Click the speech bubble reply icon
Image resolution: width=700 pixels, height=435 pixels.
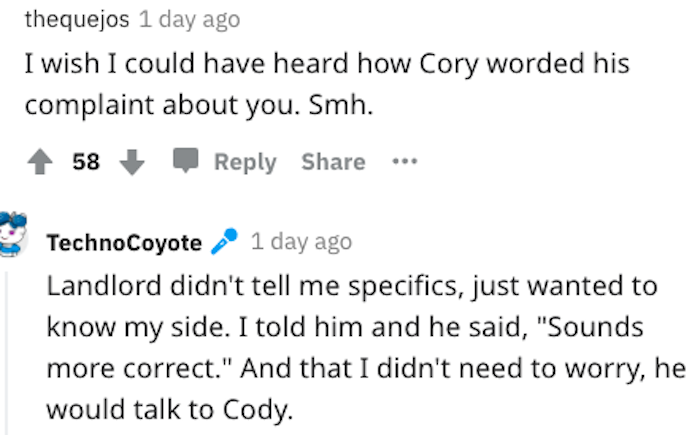[x=185, y=160]
